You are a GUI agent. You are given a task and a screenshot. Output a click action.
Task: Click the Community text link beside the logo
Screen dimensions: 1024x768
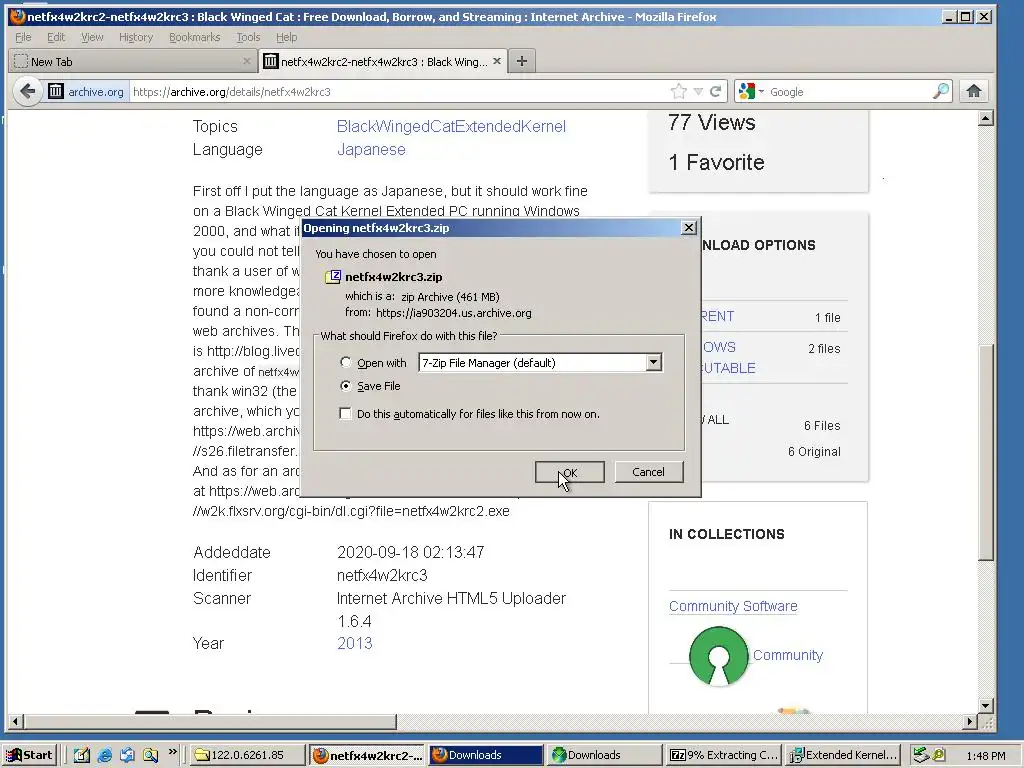pos(788,655)
